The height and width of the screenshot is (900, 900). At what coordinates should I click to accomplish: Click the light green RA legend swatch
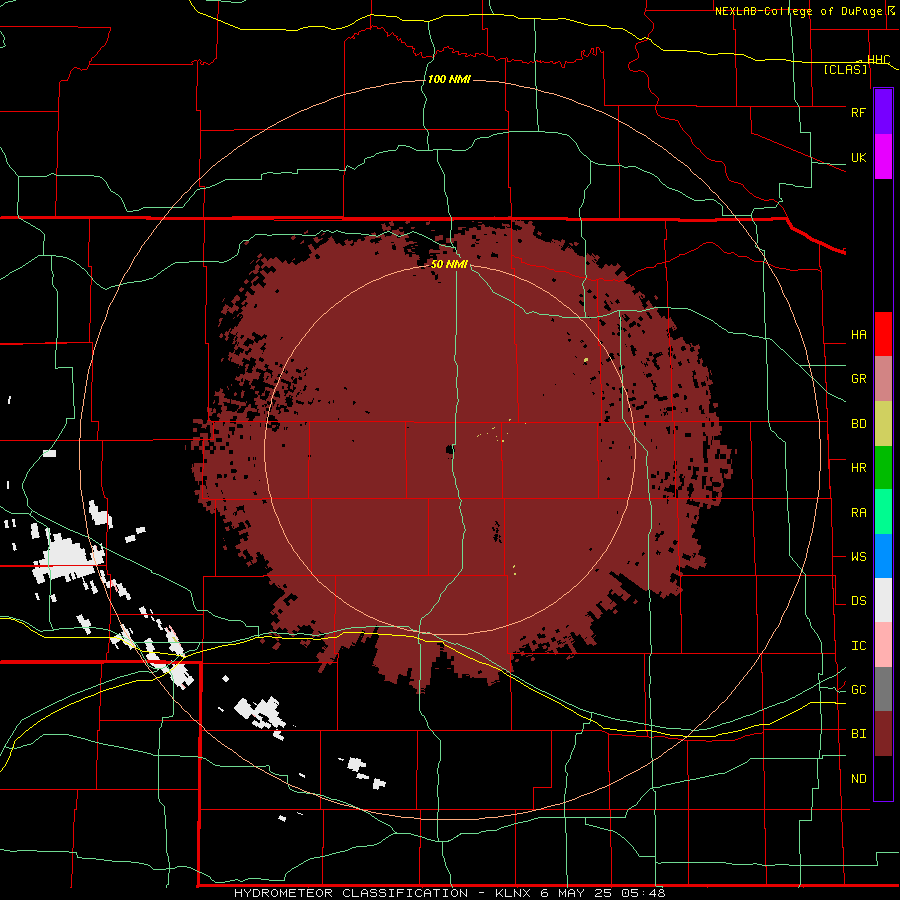pyautogui.click(x=883, y=512)
